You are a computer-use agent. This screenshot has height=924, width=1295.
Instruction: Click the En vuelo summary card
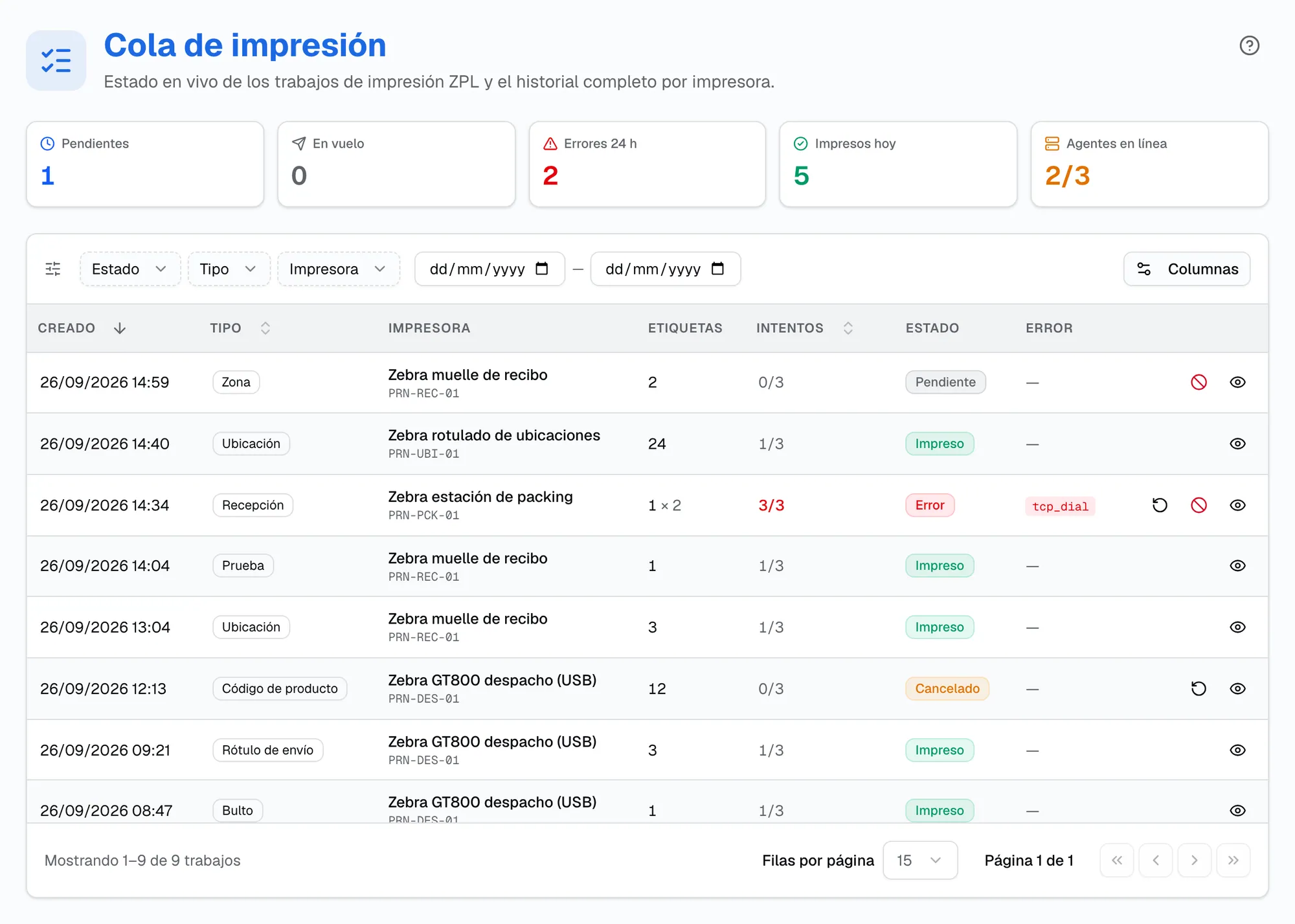[x=396, y=164]
